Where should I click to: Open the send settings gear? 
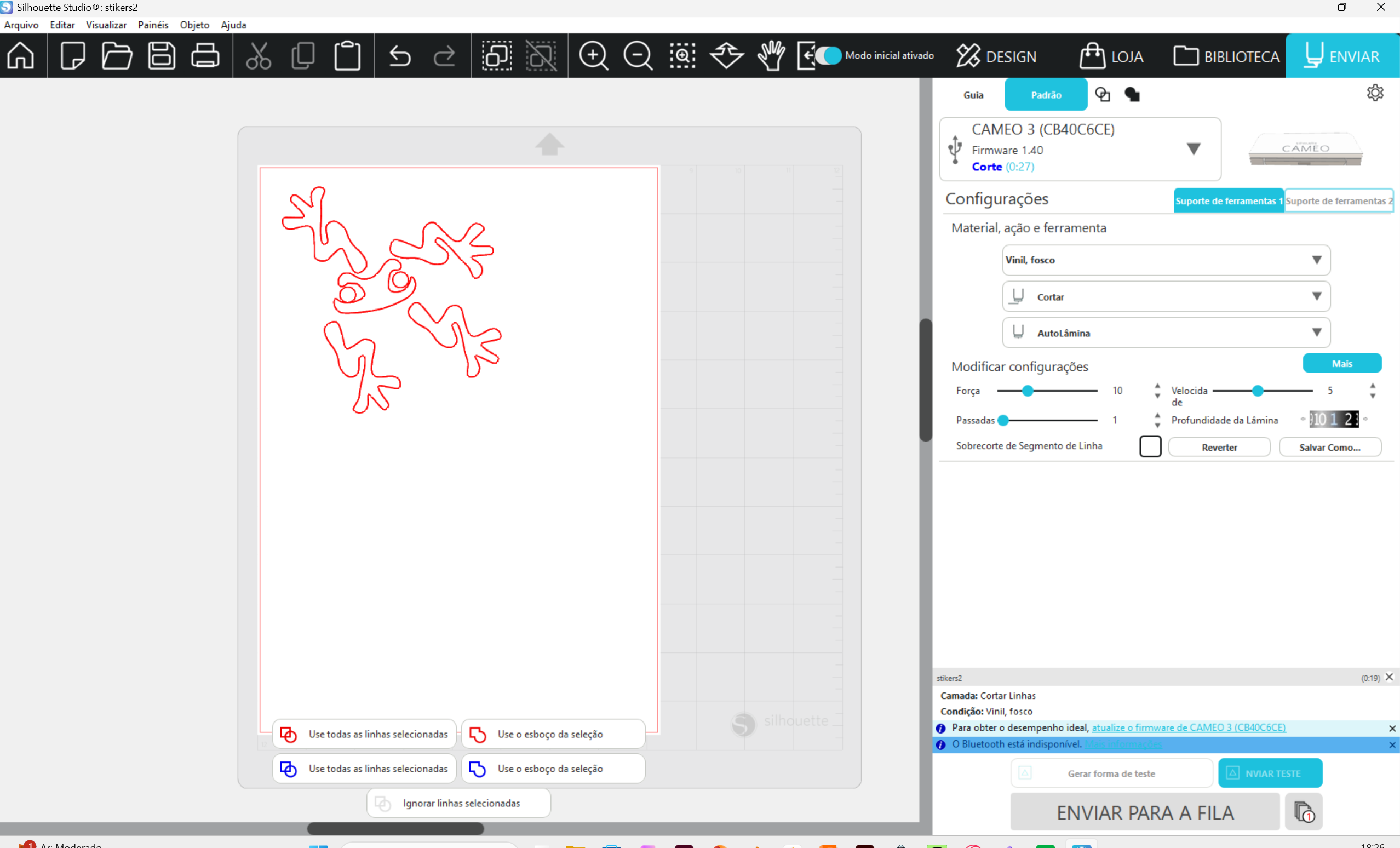[x=1375, y=93]
